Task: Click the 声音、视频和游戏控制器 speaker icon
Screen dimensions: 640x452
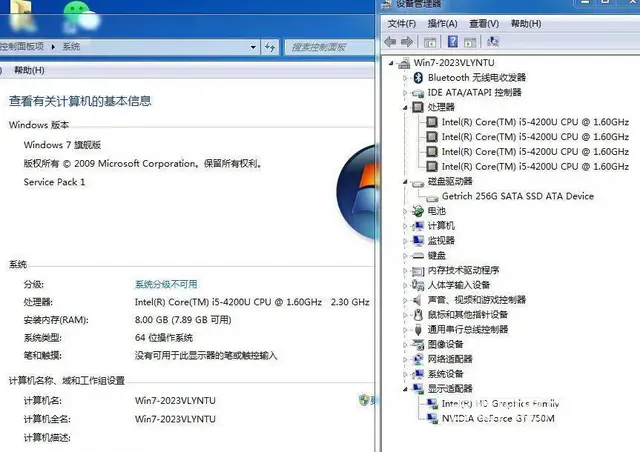Action: pos(418,300)
